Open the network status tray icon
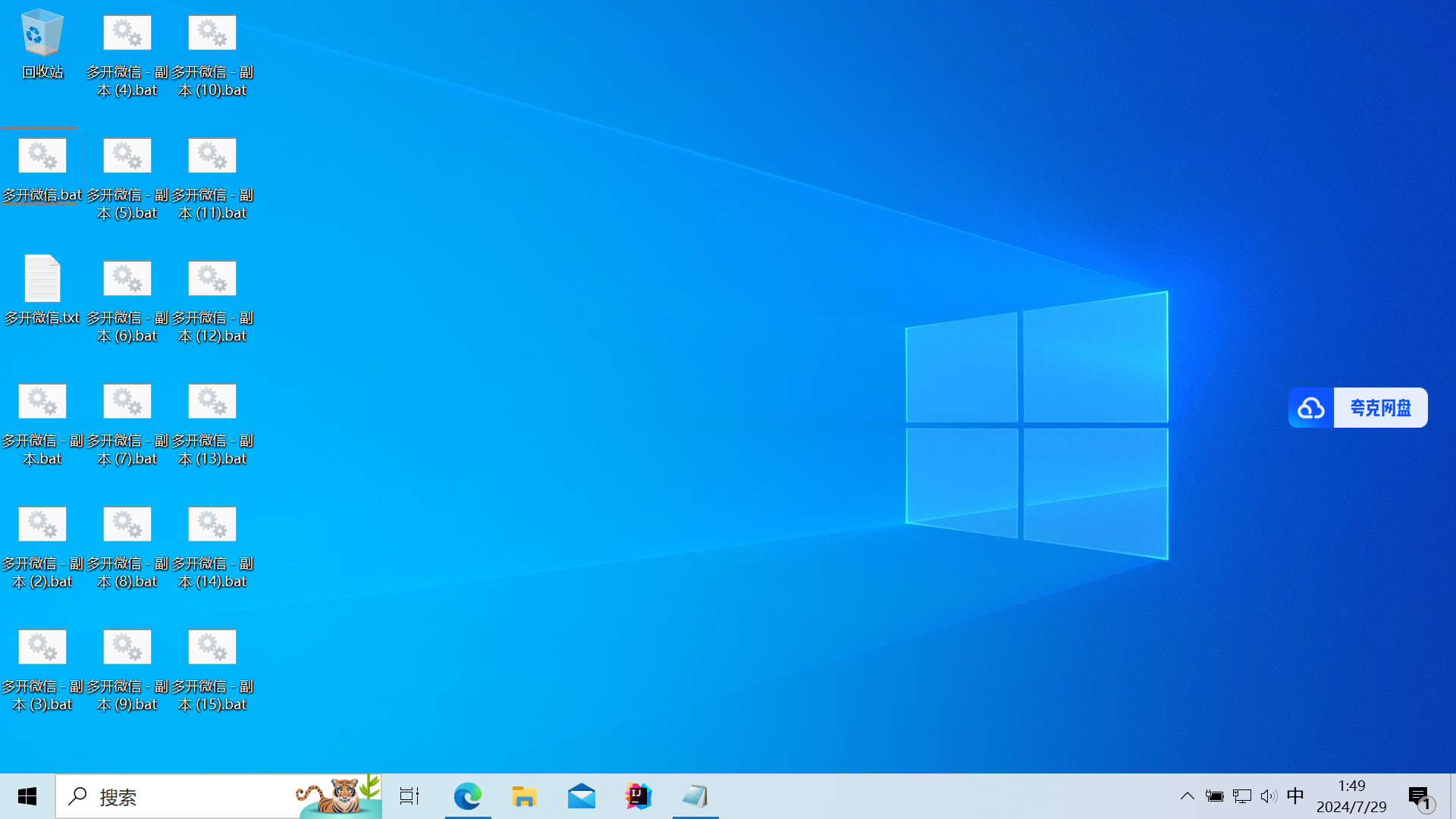Screen dimensions: 1456x819 pos(1242,796)
